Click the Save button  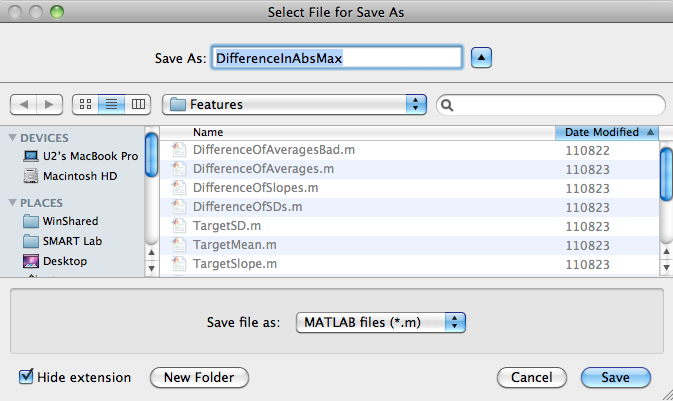tap(615, 377)
